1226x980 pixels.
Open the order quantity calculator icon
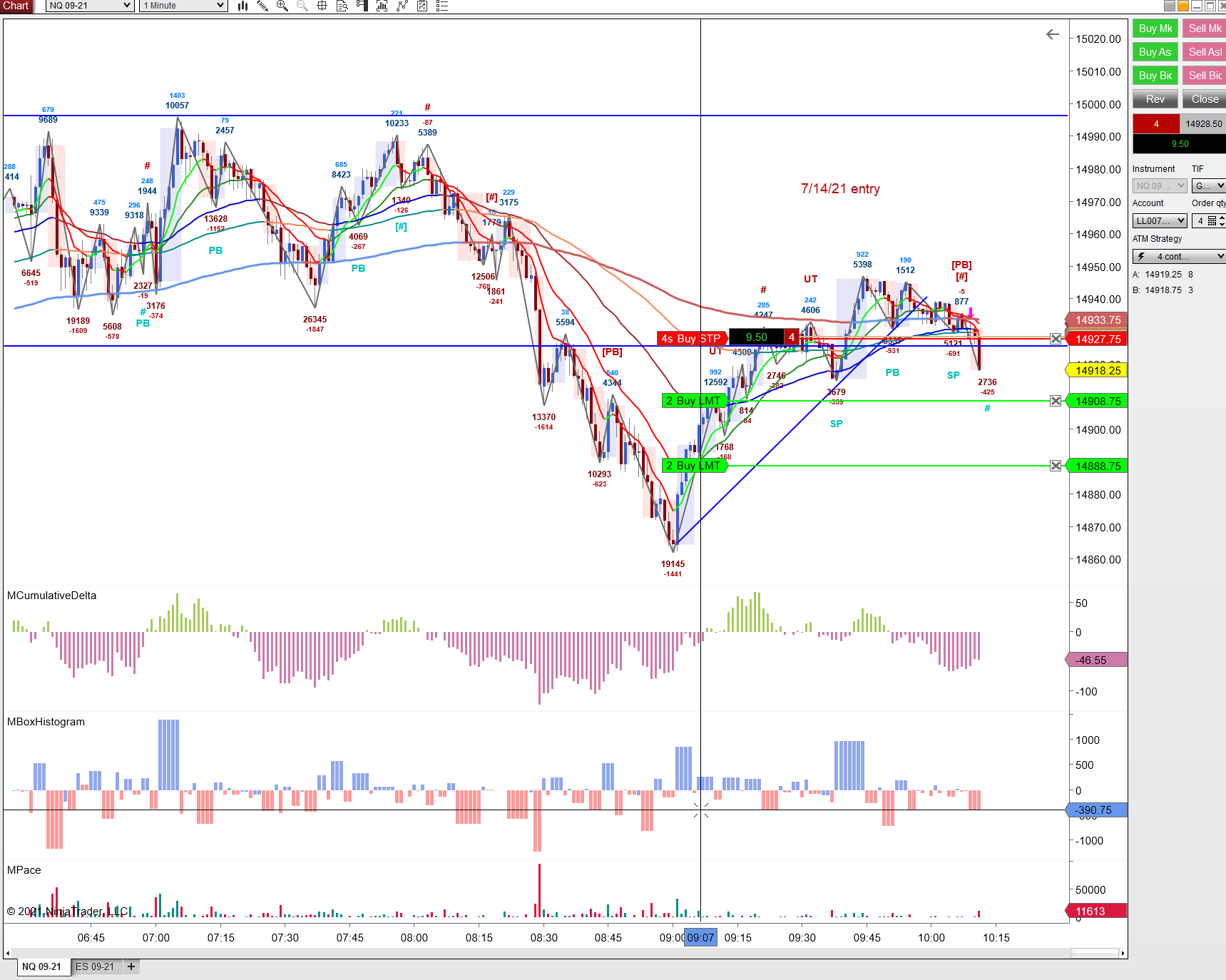(1212, 221)
